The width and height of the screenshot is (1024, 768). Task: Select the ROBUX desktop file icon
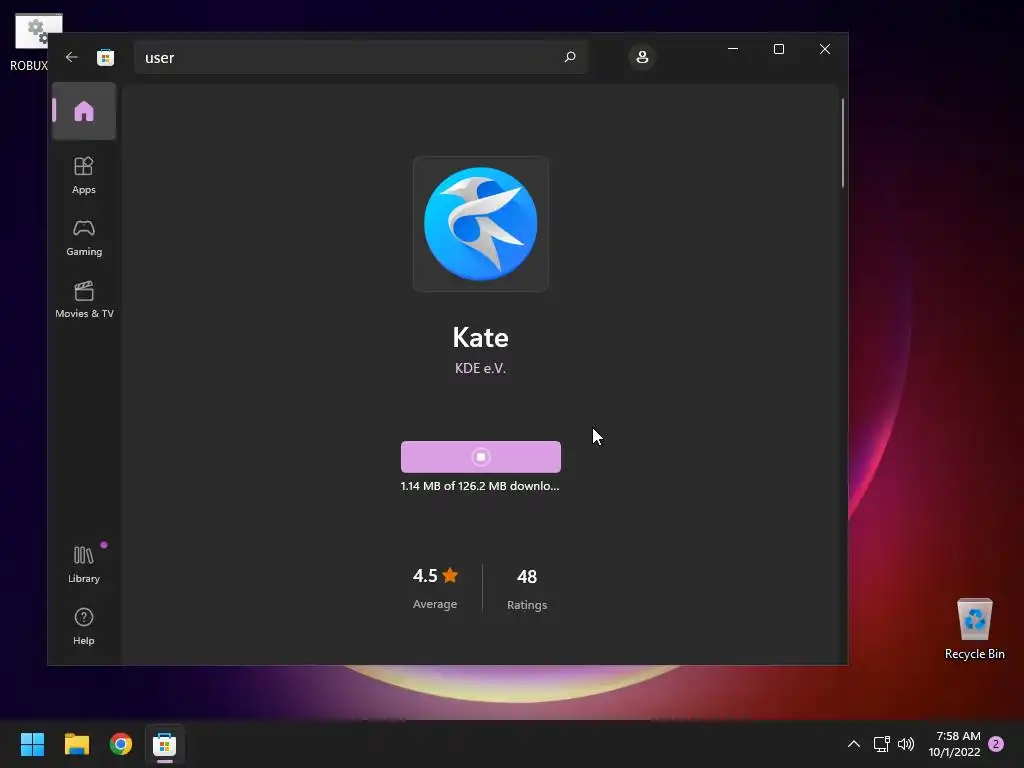[29, 42]
